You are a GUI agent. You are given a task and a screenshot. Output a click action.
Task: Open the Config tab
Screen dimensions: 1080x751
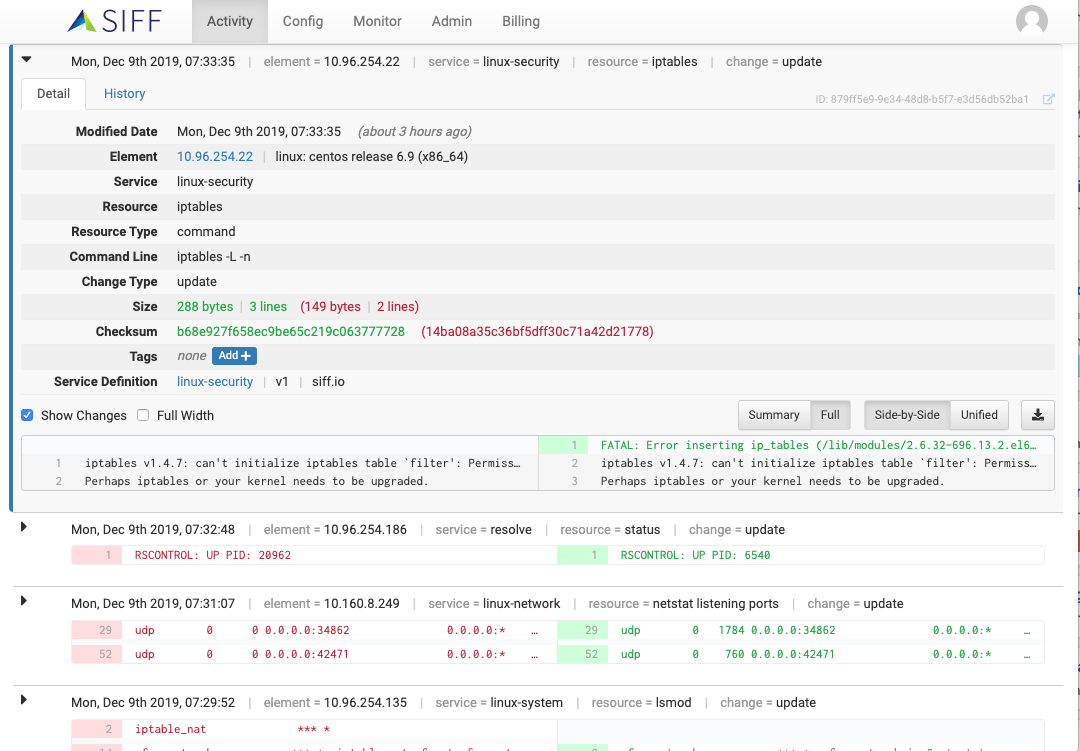[x=302, y=21]
